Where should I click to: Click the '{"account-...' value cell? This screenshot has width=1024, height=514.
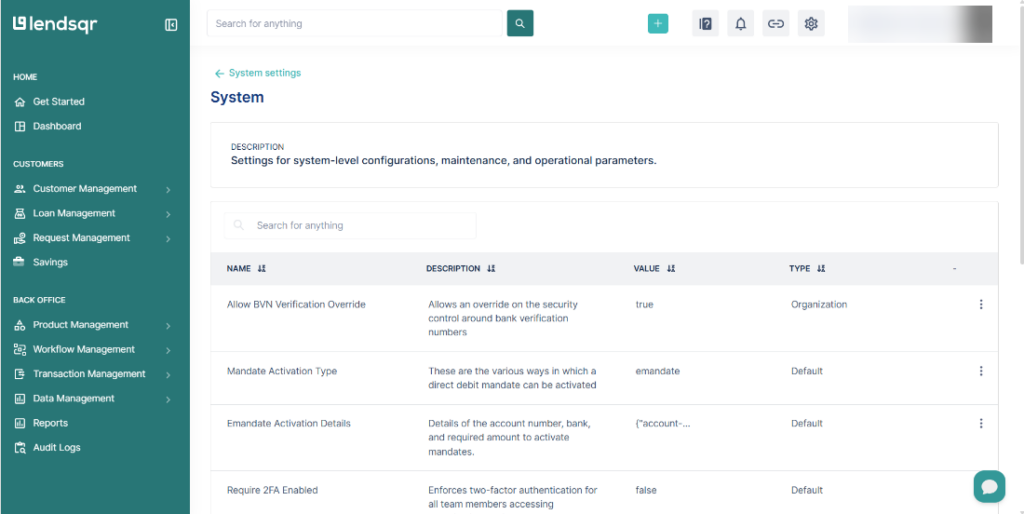point(663,423)
